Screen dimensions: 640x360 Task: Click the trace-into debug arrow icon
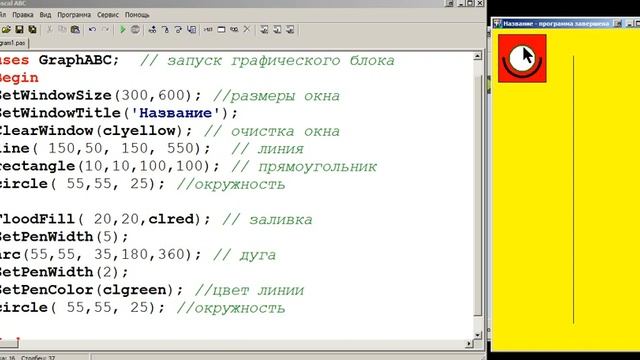[165, 30]
